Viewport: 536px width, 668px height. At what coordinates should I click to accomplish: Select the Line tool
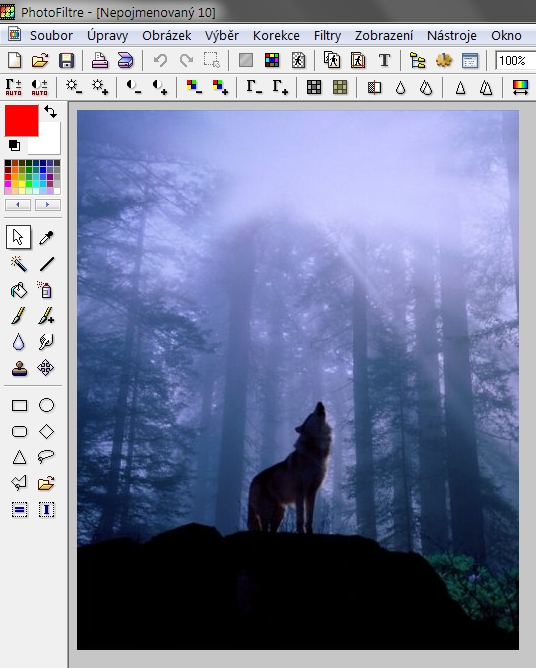click(46, 264)
